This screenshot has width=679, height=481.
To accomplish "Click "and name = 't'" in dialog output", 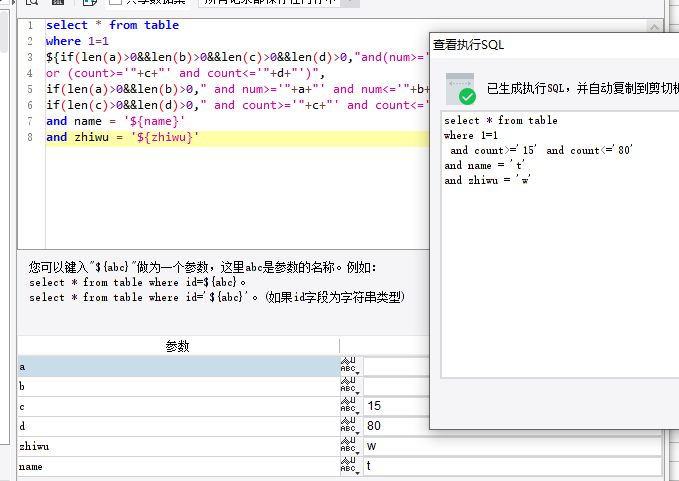I will click(x=484, y=165).
